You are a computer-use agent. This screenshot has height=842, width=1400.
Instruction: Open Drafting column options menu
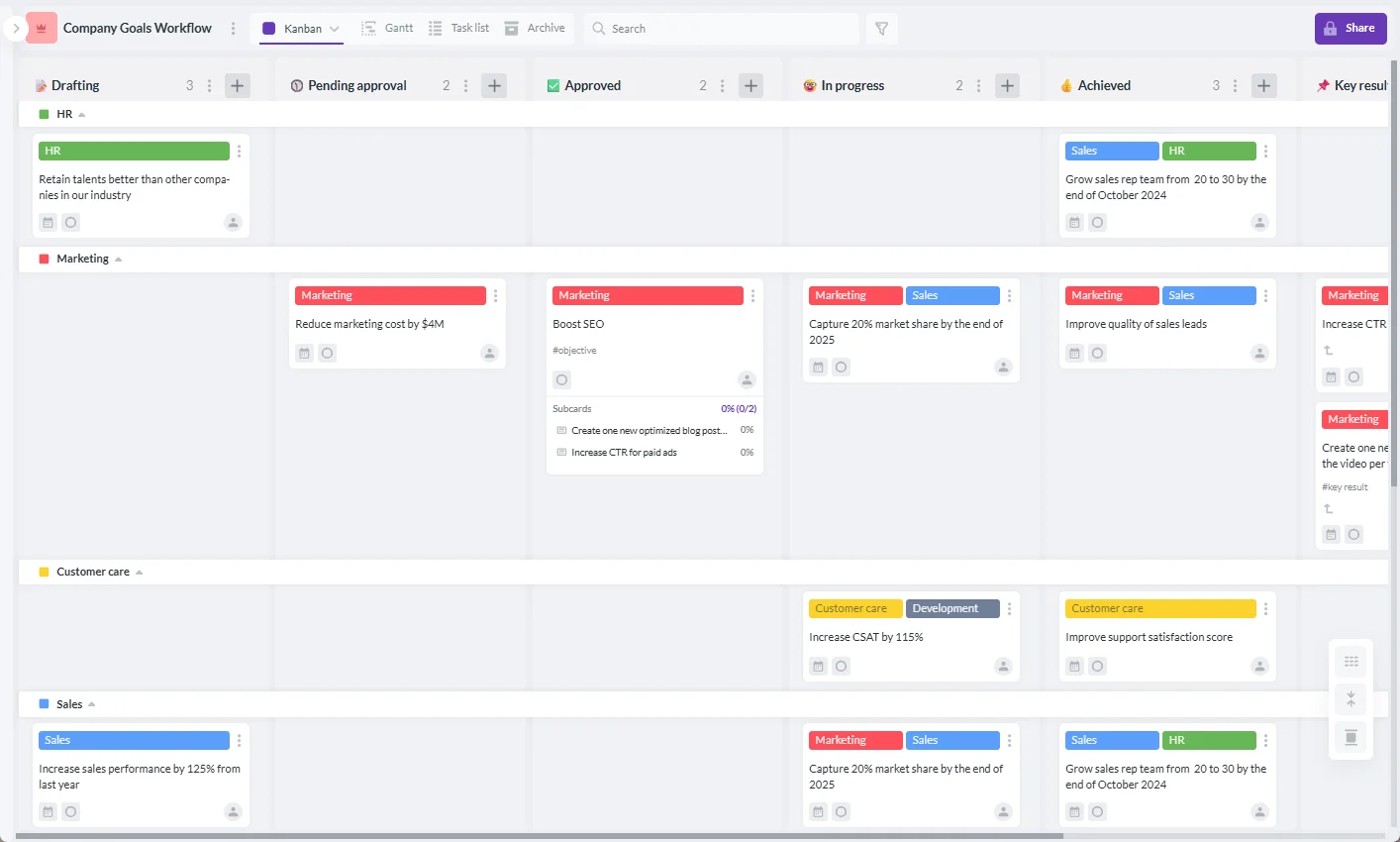[209, 85]
